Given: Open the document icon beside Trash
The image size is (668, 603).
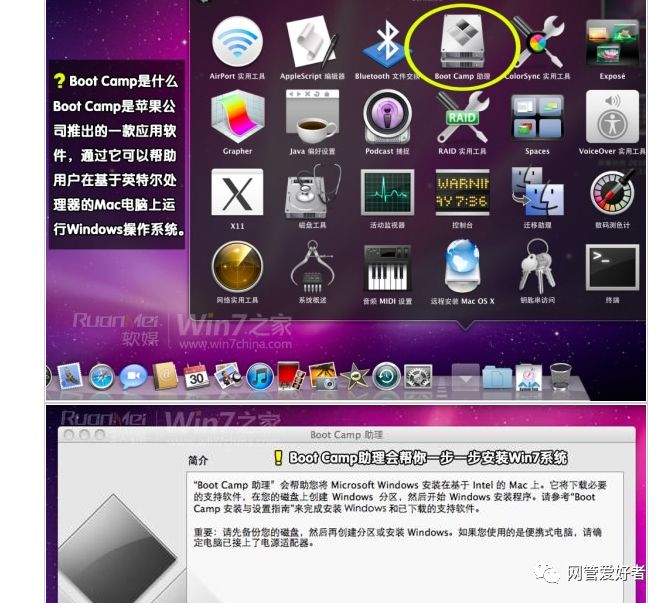Looking at the screenshot, I should point(529,377).
